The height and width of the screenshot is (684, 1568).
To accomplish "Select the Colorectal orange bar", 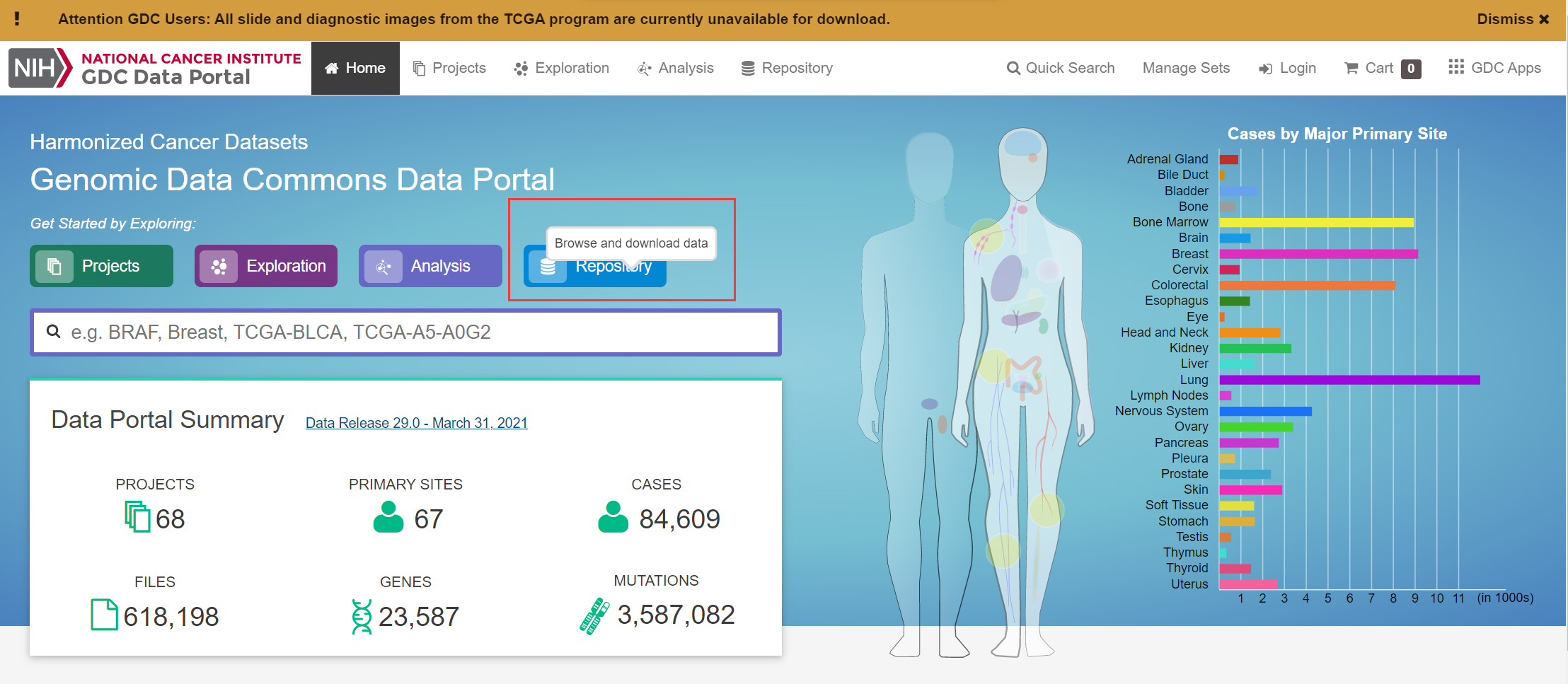I will [1308, 286].
